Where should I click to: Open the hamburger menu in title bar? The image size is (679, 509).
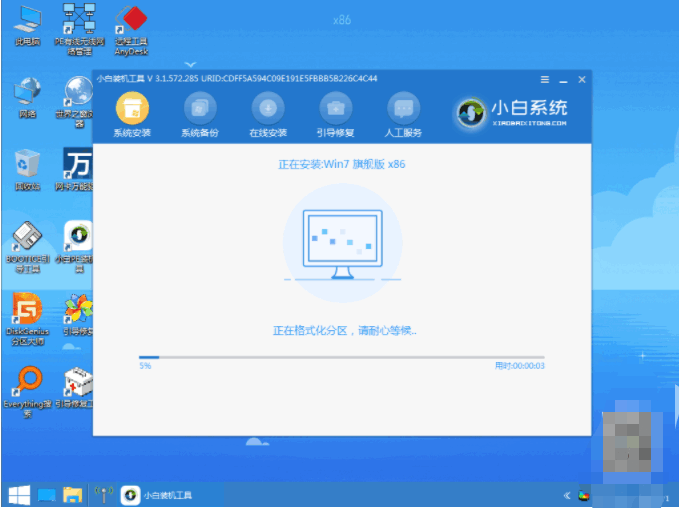545,80
